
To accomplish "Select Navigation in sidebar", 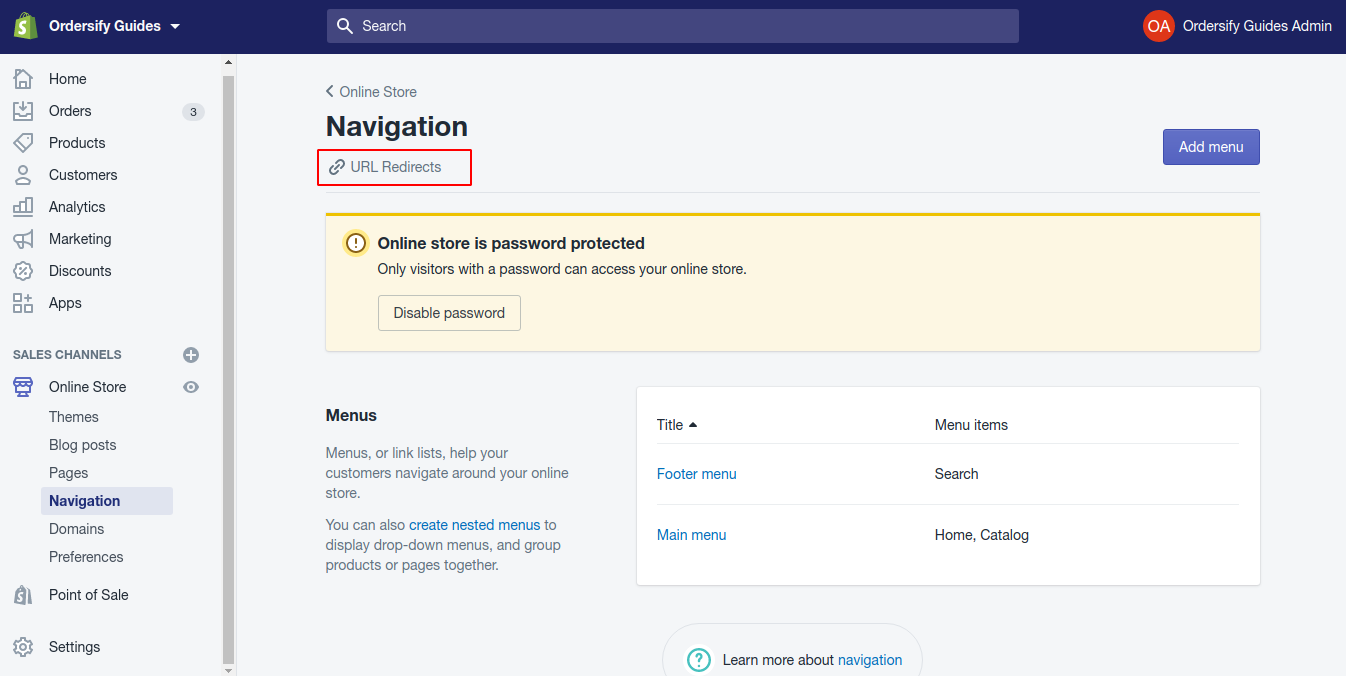I will [107, 501].
